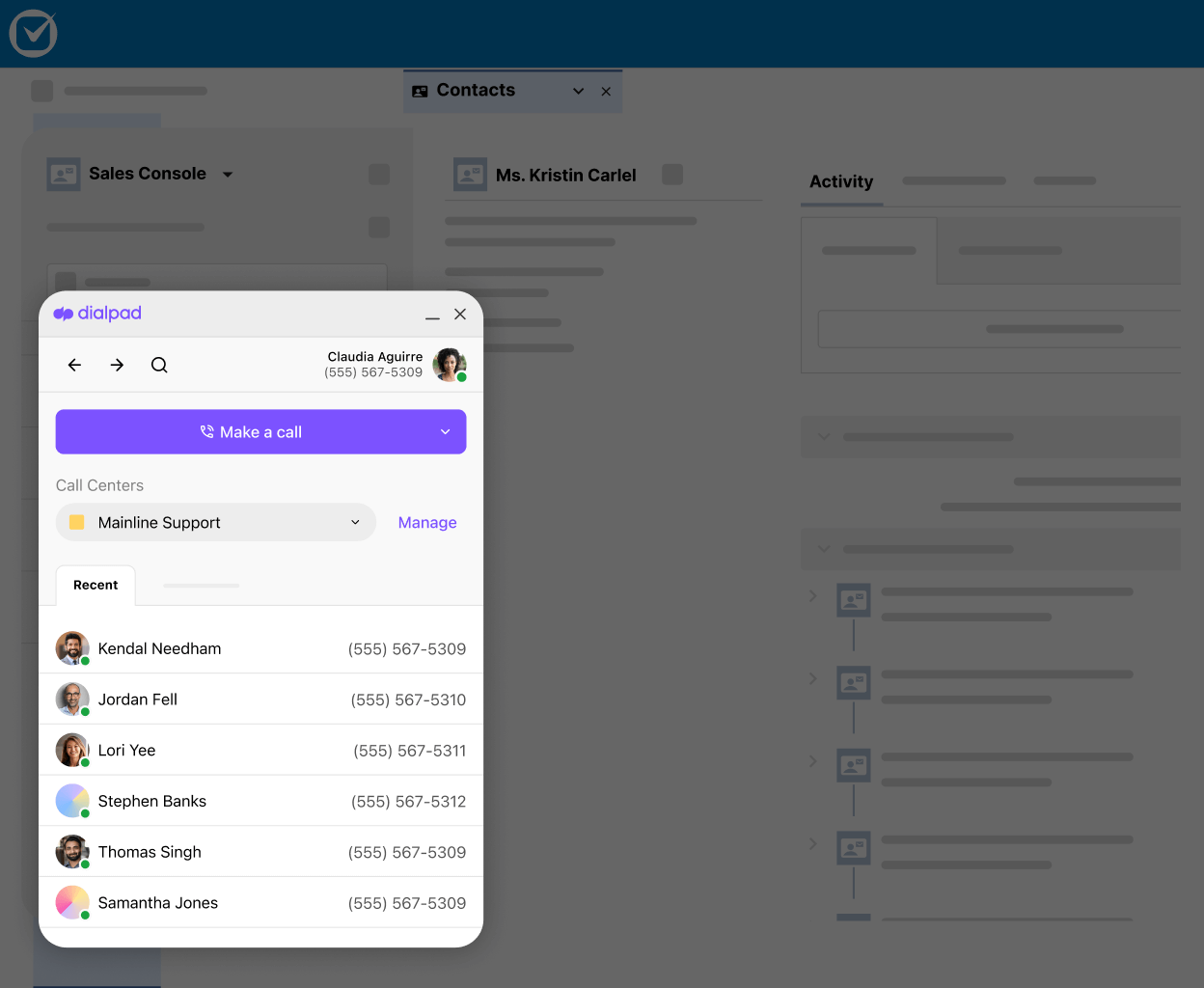Expand the Make a call options chevron
Image resolution: width=1204 pixels, height=988 pixels.
[x=445, y=431]
